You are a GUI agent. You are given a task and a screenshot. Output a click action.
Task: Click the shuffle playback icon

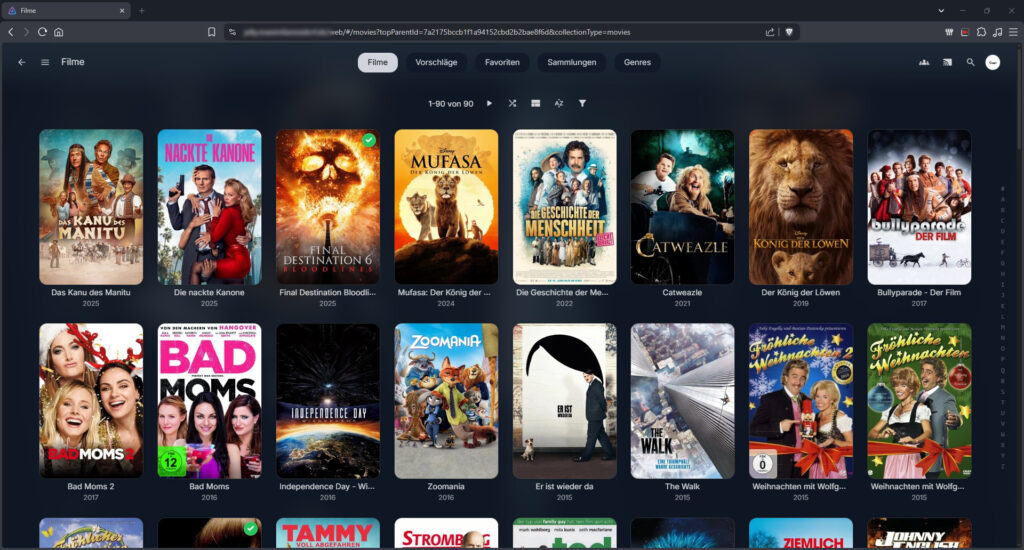pyautogui.click(x=512, y=103)
